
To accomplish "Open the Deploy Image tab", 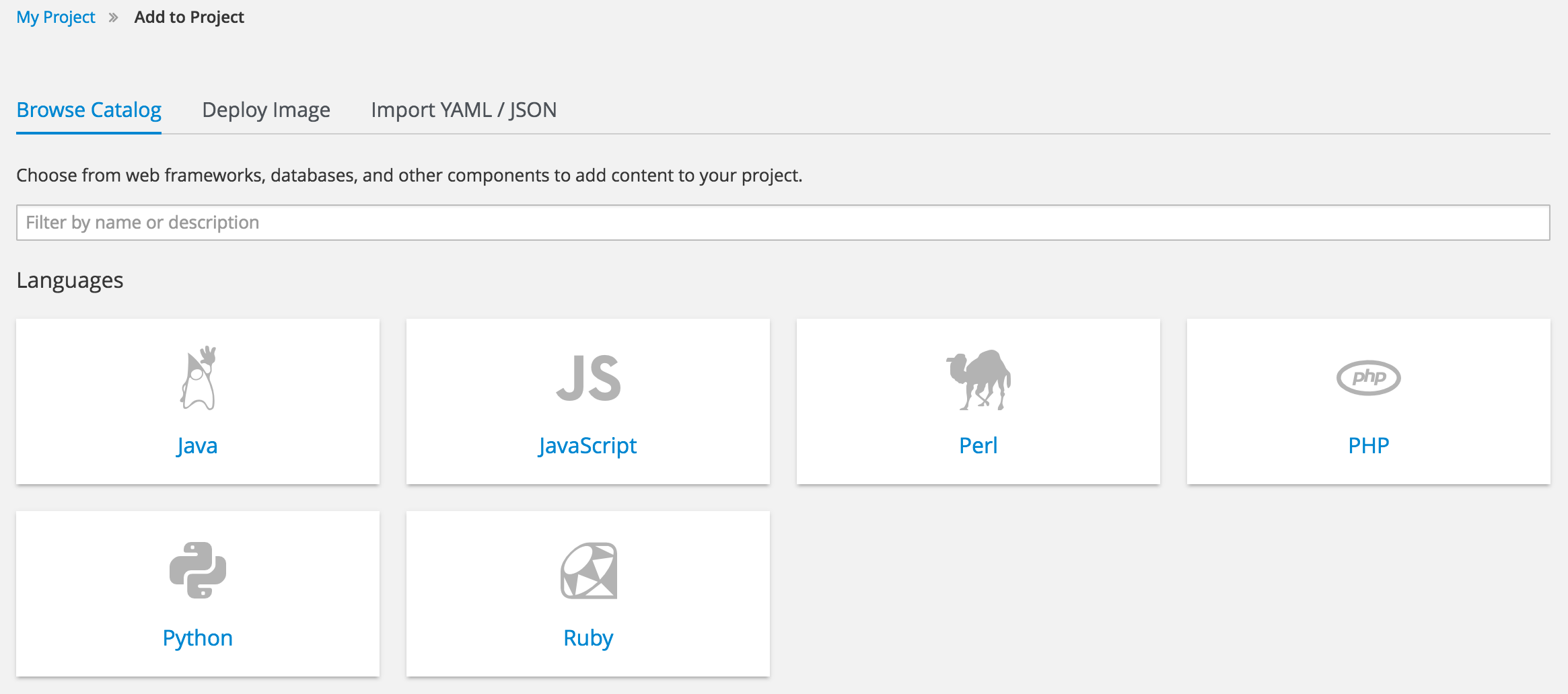I will click(266, 110).
